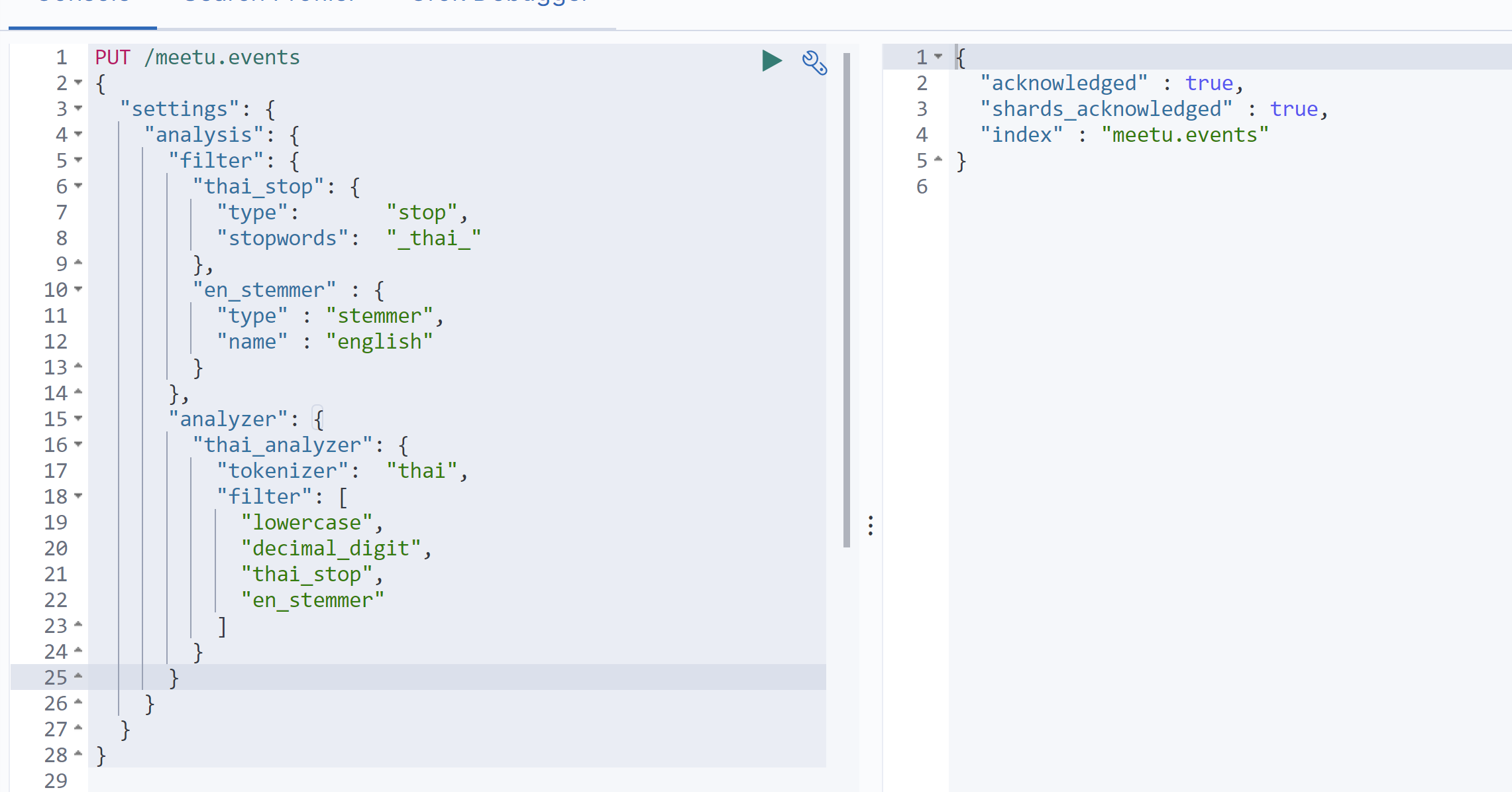This screenshot has height=792, width=1512.
Task: Click the request editor vertical scrollbar
Action: 846,298
